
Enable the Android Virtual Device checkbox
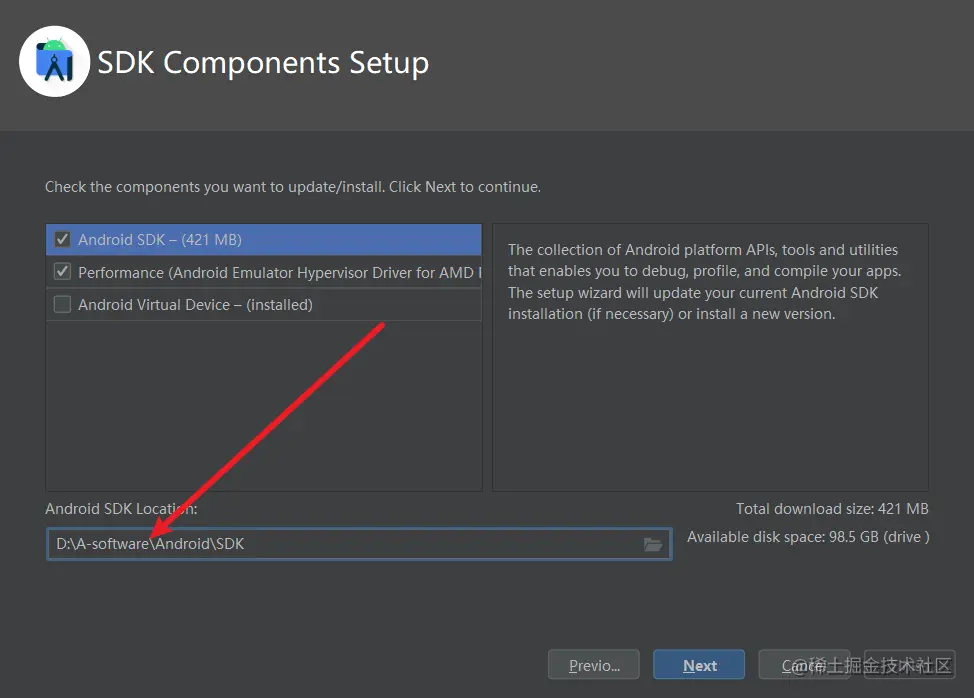coord(62,304)
